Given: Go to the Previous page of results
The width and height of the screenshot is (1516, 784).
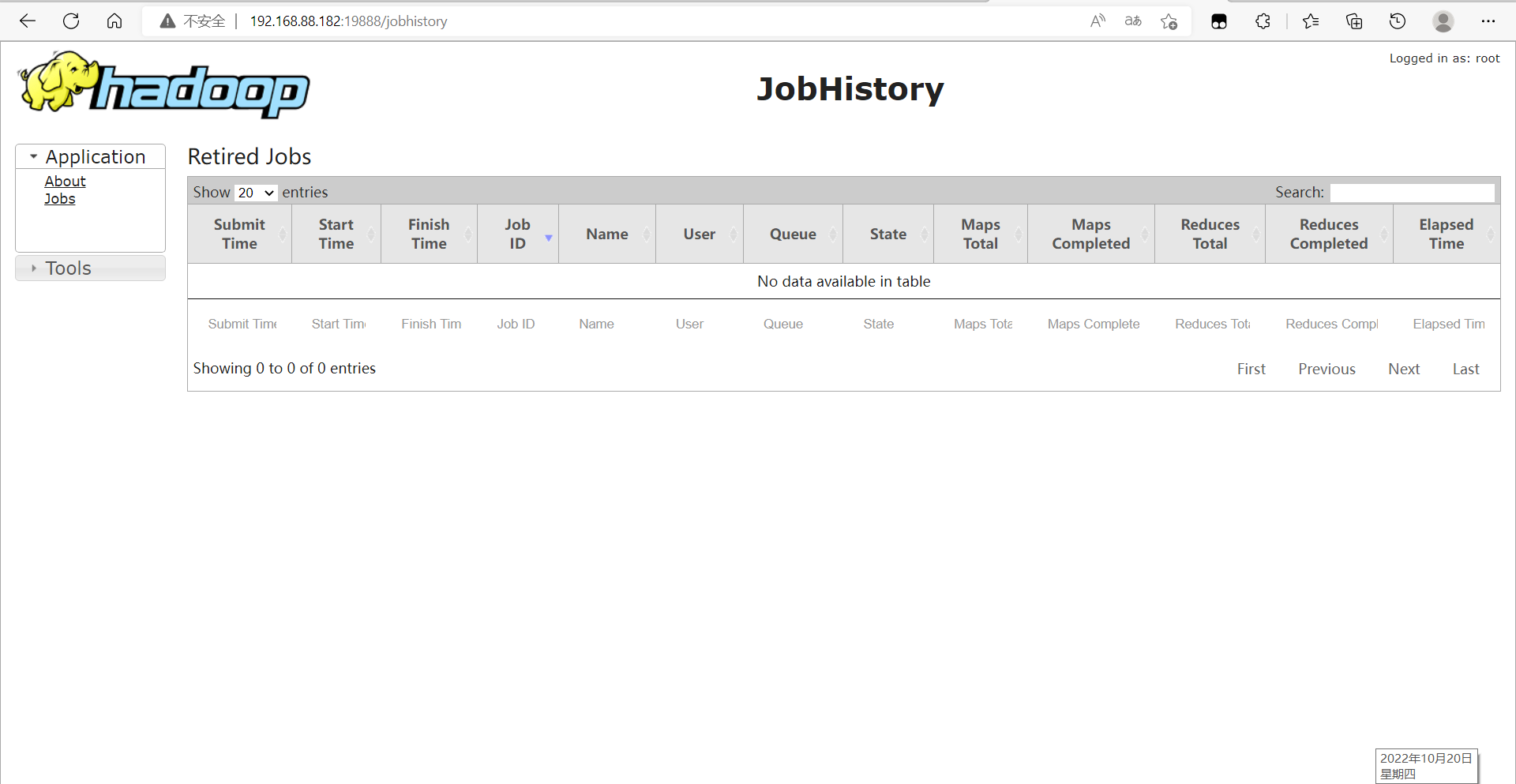Looking at the screenshot, I should tap(1326, 369).
